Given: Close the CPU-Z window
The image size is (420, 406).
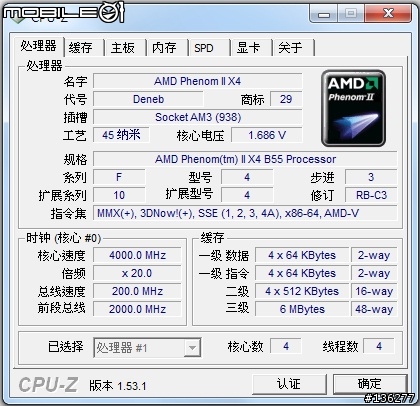Looking at the screenshot, I should click(x=388, y=14).
